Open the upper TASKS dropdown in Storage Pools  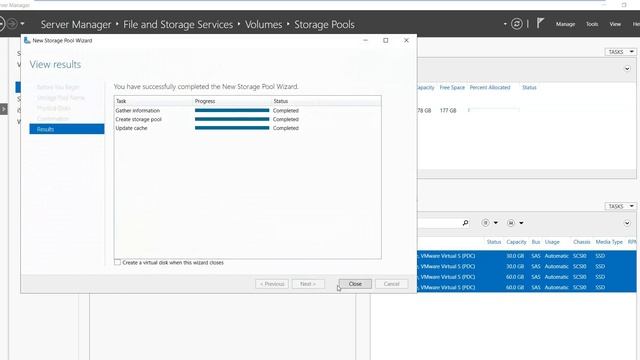point(620,52)
